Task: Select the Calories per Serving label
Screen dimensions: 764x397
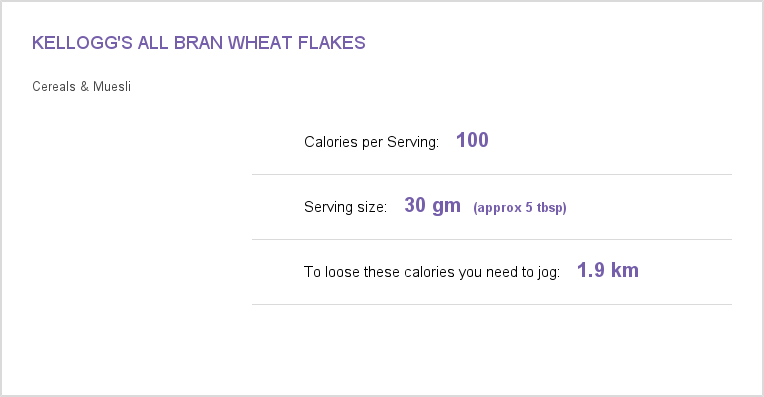Action: point(371,142)
